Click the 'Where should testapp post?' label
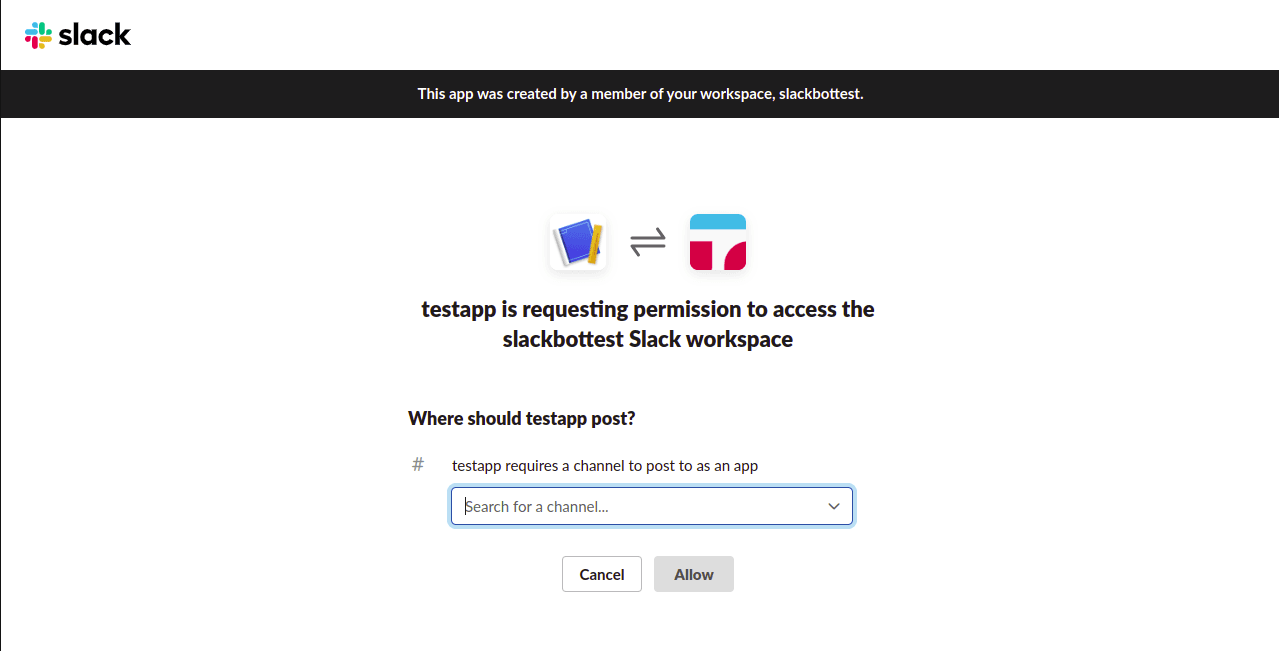Screen dimensions: 1279x651 point(521,418)
